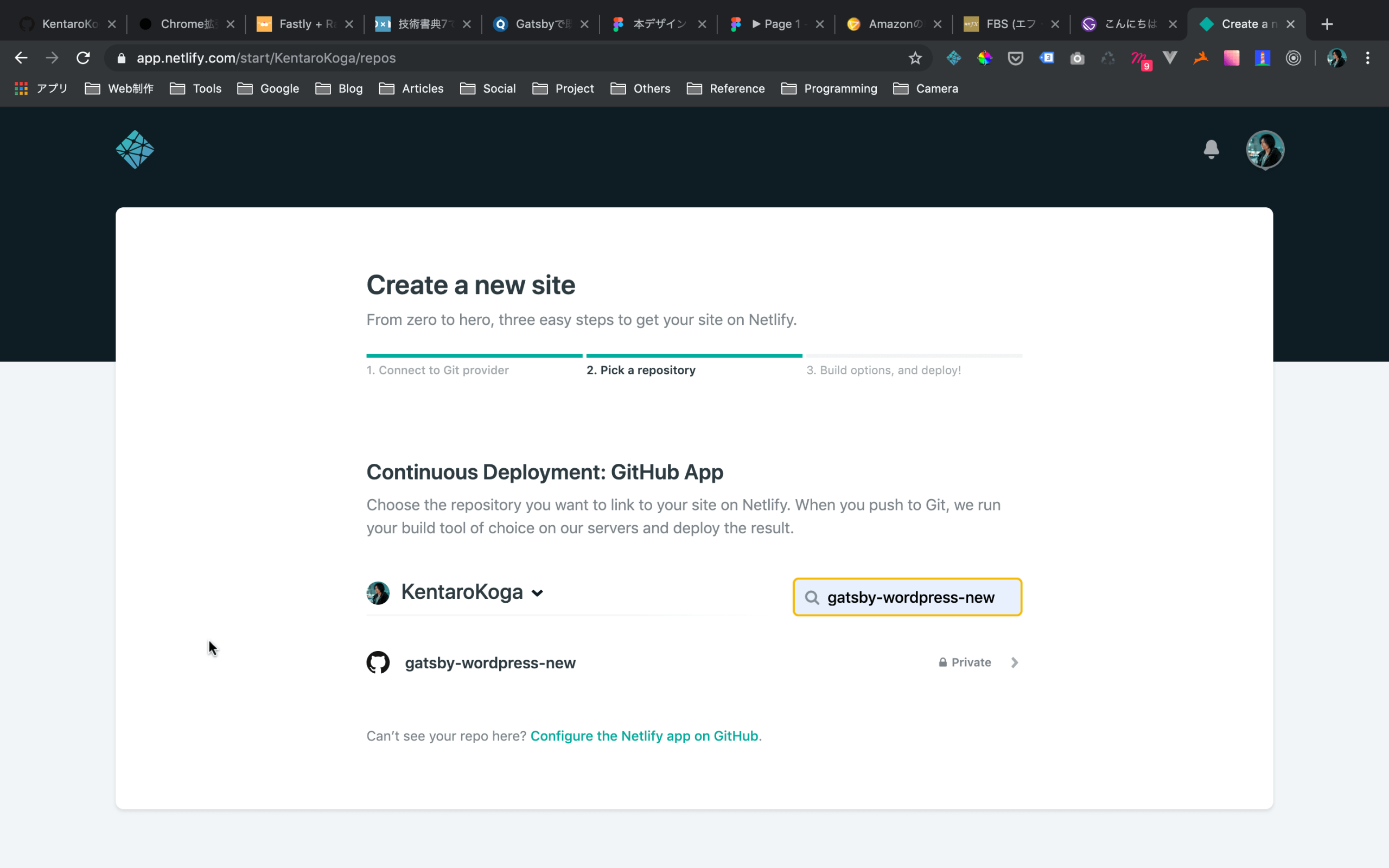Click the Netlify extension icon in toolbar
This screenshot has width=1389, height=868.
(x=953, y=58)
